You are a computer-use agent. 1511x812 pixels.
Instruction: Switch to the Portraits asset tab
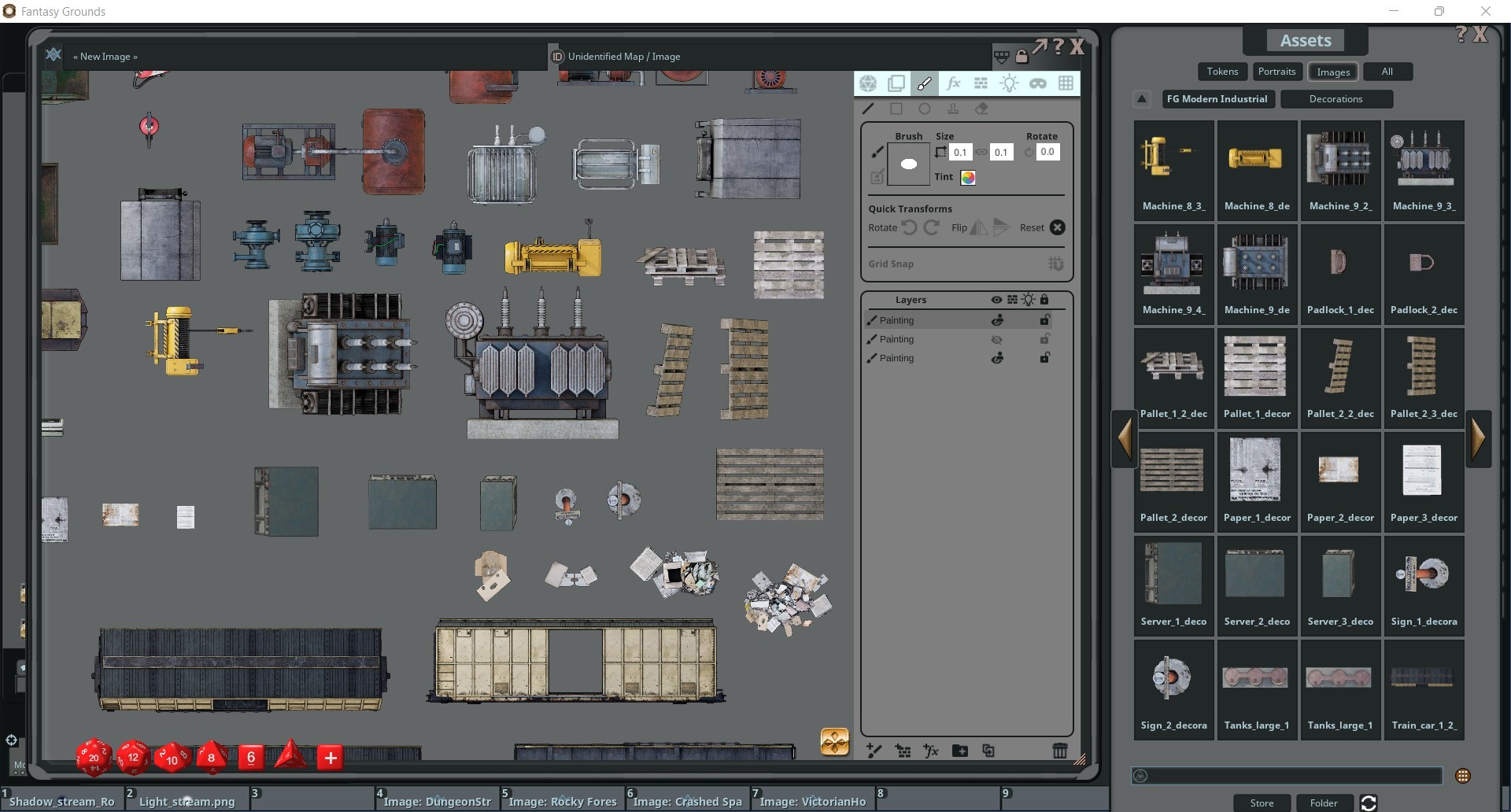(x=1276, y=72)
